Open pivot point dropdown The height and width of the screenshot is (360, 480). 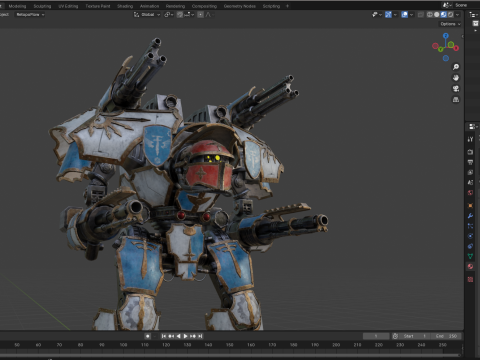click(168, 15)
